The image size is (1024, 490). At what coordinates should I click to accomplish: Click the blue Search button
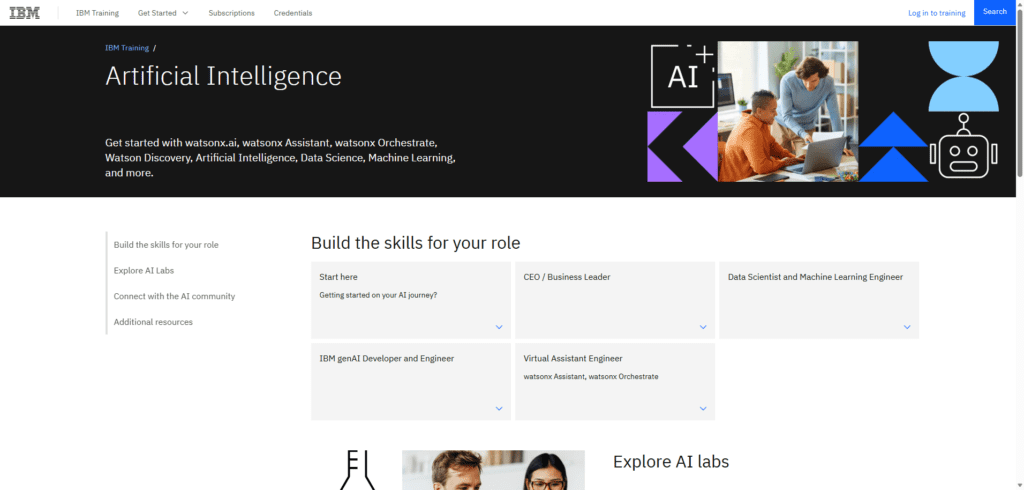tap(995, 12)
